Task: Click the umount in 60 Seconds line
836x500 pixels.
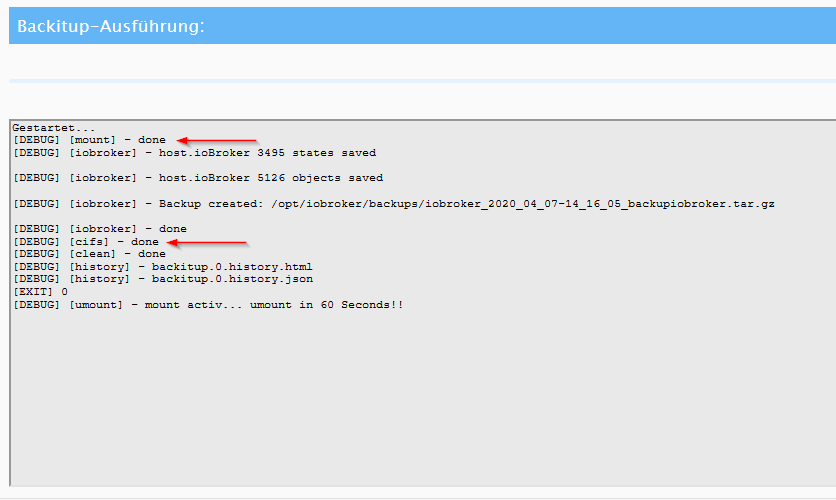Action: pyautogui.click(x=208, y=305)
